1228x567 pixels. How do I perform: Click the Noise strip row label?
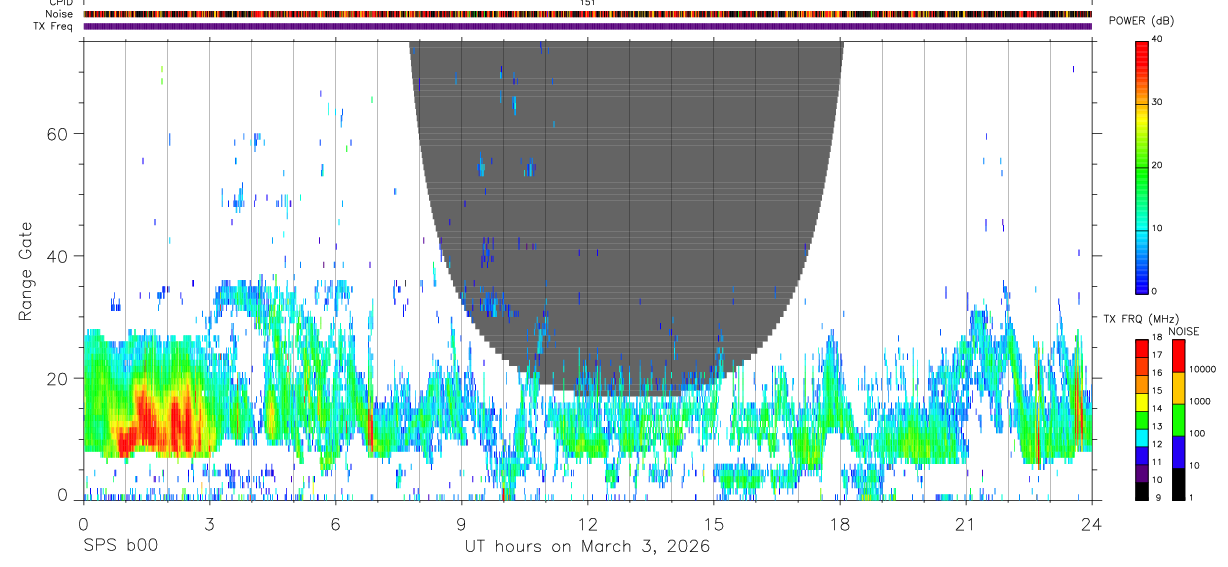pyautogui.click(x=59, y=14)
